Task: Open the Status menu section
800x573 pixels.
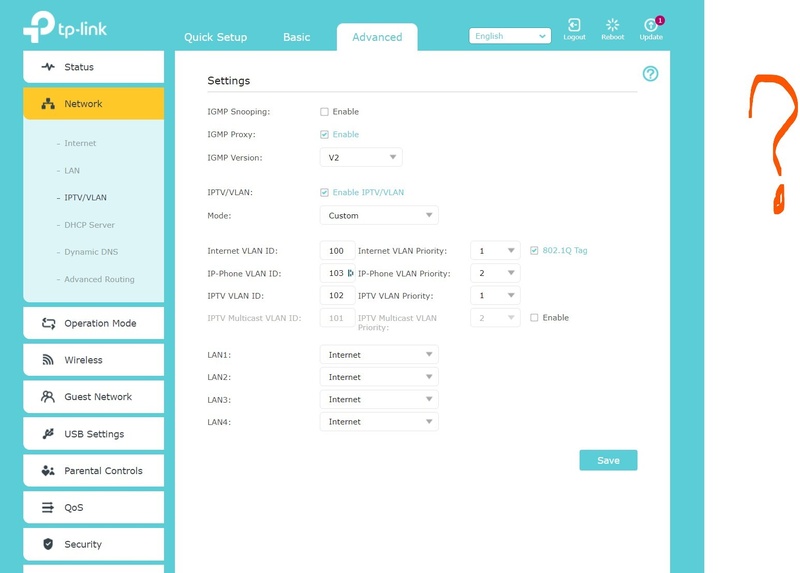Action: [93, 67]
